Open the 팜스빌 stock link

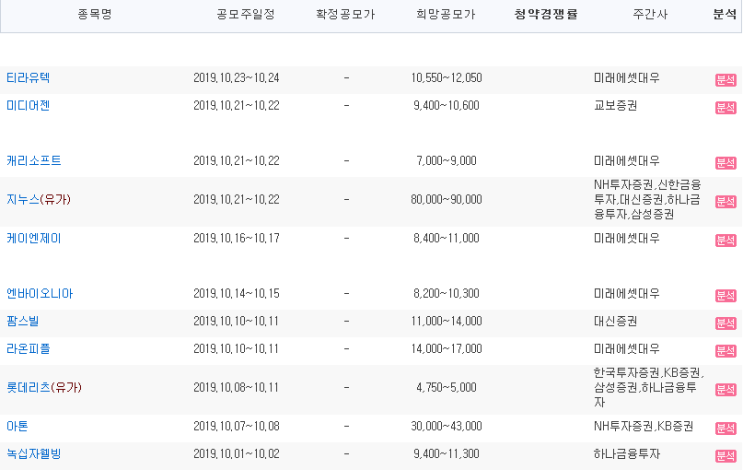(22, 321)
